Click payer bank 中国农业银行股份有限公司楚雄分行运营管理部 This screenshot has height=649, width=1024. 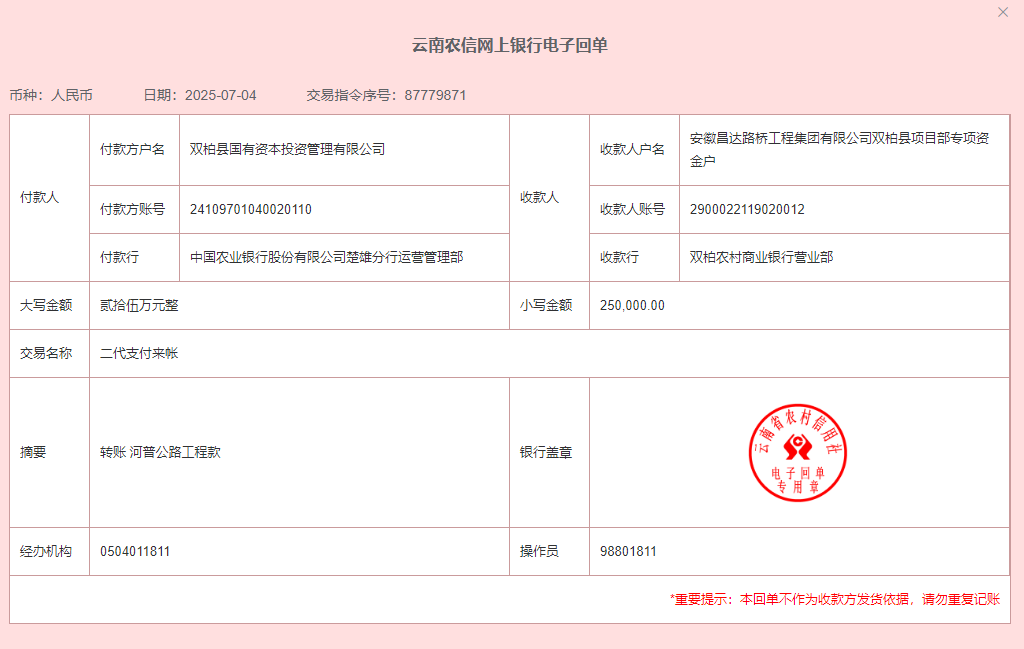click(x=326, y=257)
